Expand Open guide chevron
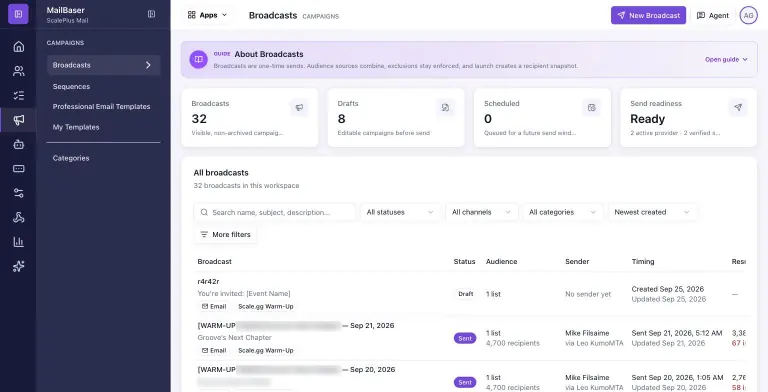The height and width of the screenshot is (392, 768). point(745,59)
